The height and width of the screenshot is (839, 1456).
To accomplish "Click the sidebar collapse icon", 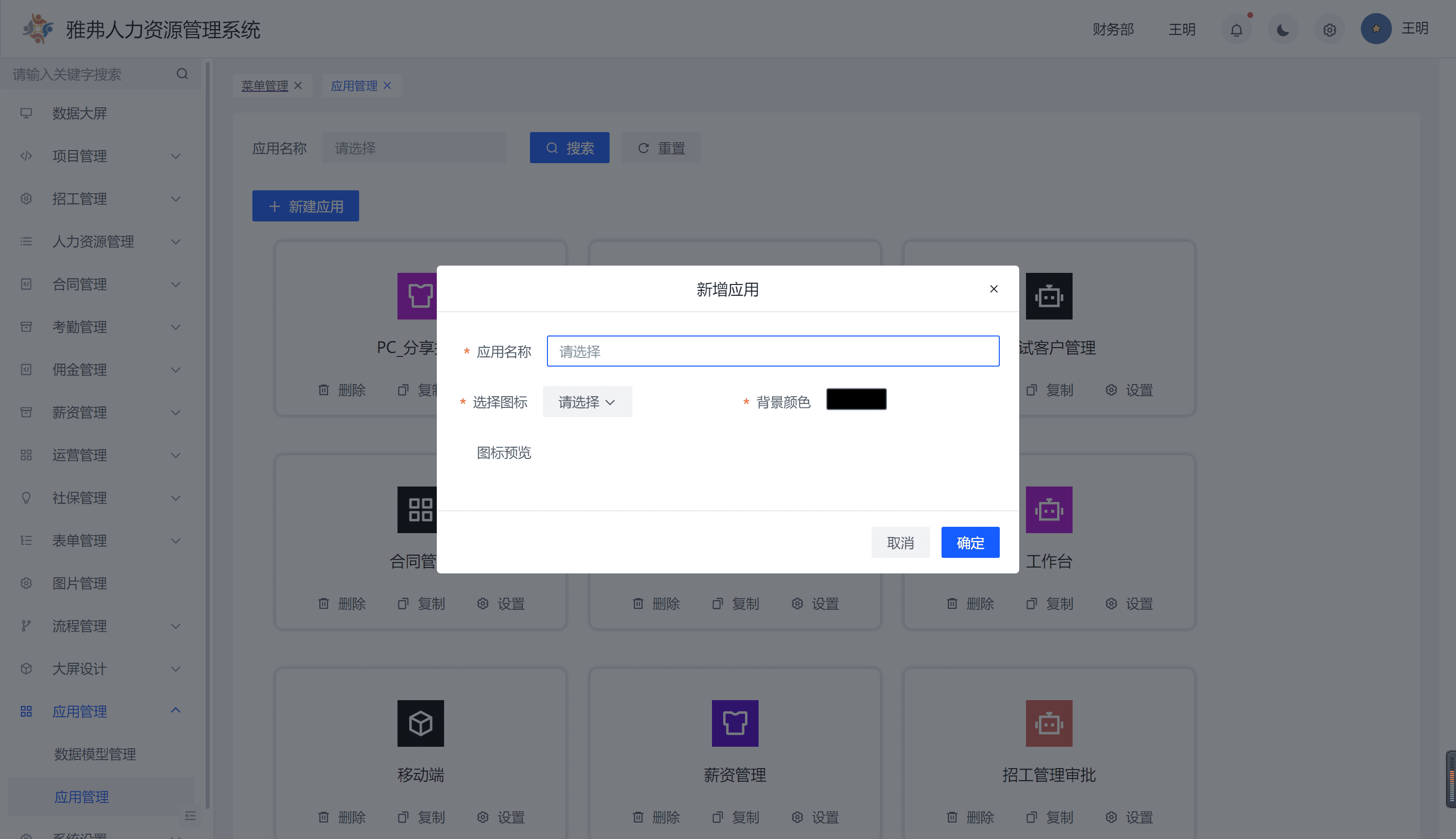I will (x=190, y=815).
